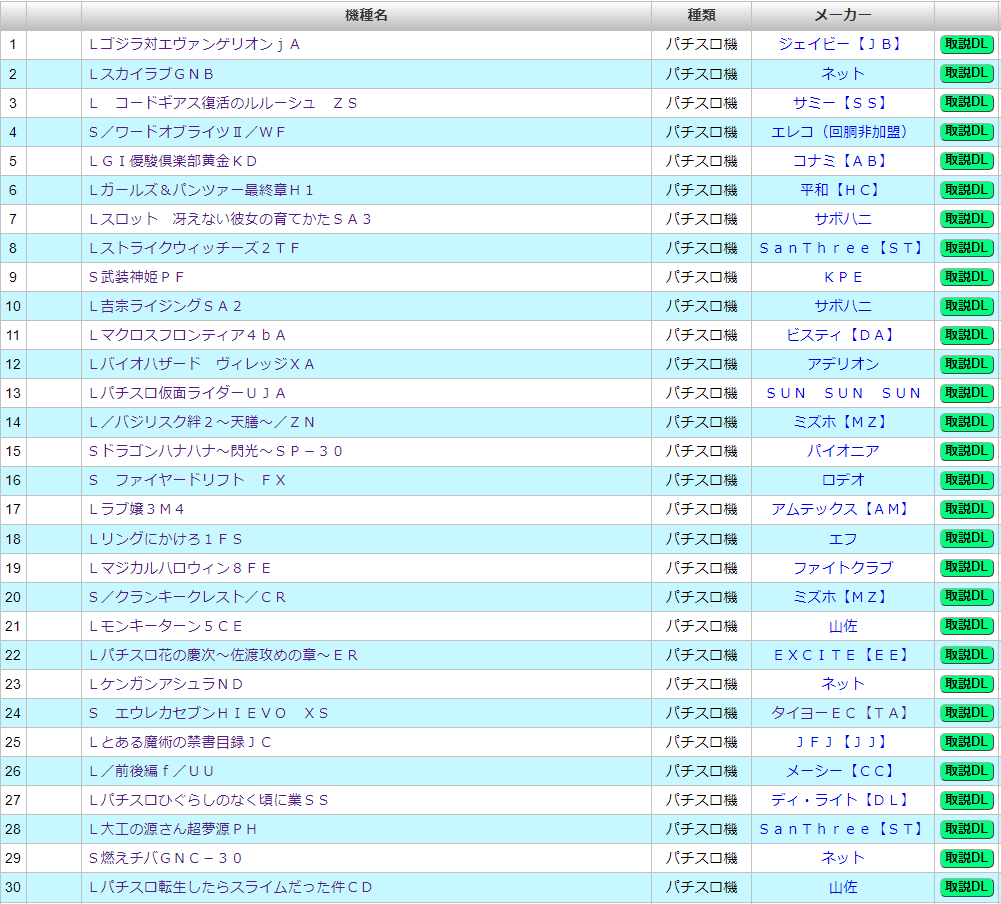Download manual for LバイオハザードヴィレッジXA
1001x904 pixels.
point(967,364)
